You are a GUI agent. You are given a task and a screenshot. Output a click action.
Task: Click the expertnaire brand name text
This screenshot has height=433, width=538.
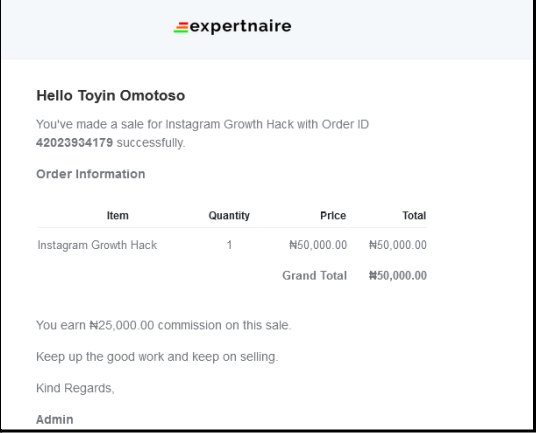tap(241, 26)
